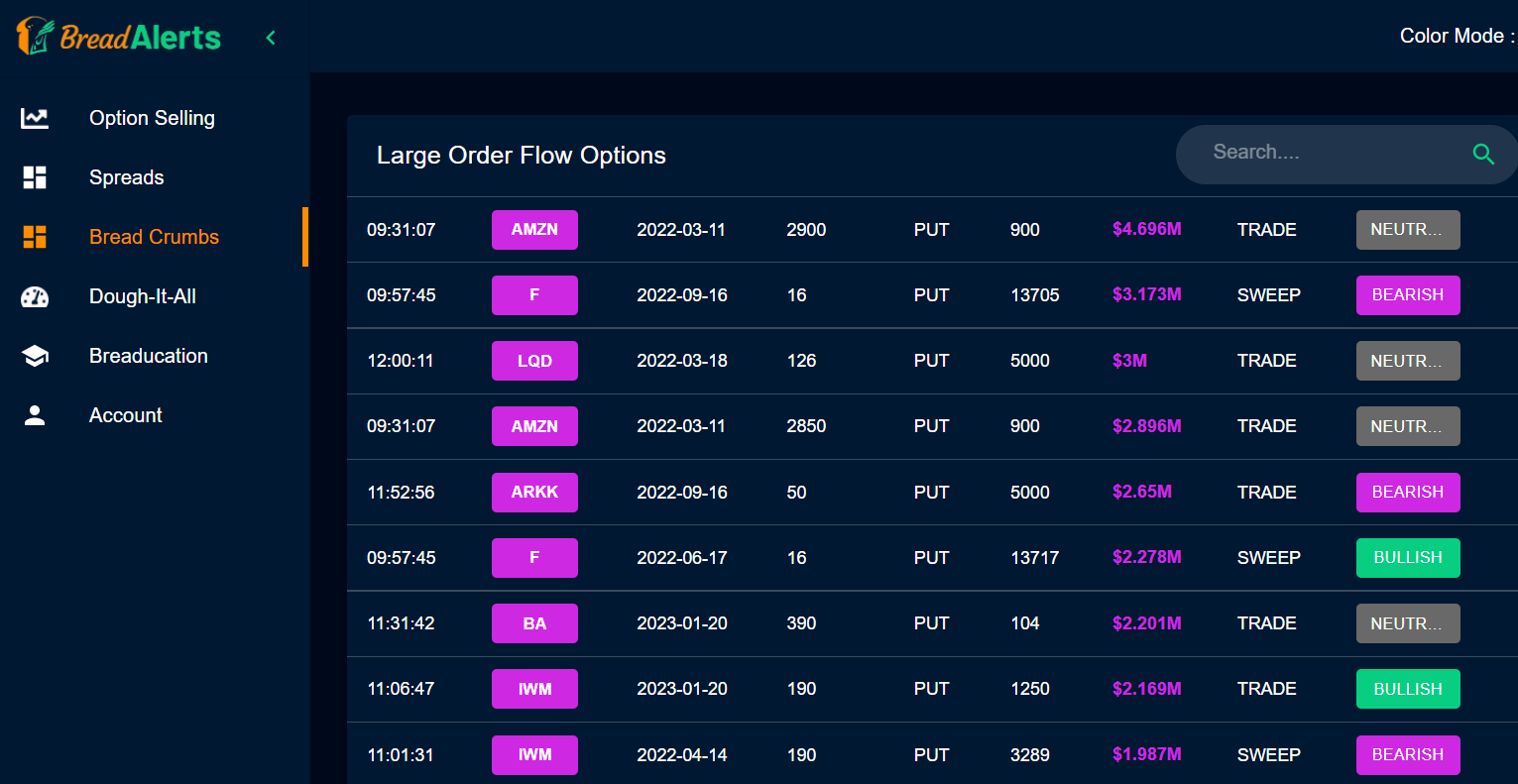
Task: Click the $3M premium value
Action: click(x=1129, y=361)
